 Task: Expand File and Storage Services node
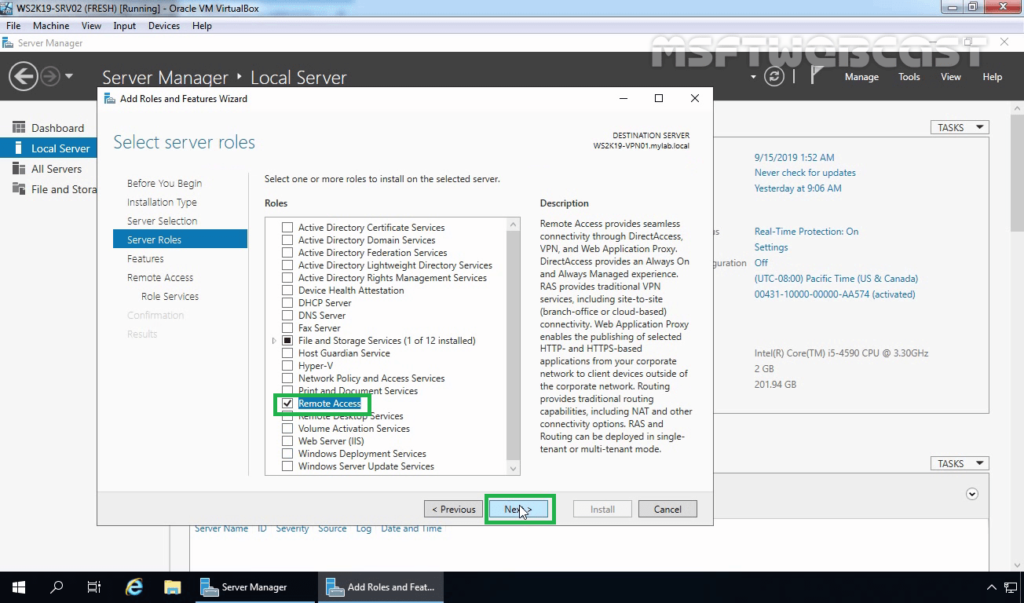(274, 340)
